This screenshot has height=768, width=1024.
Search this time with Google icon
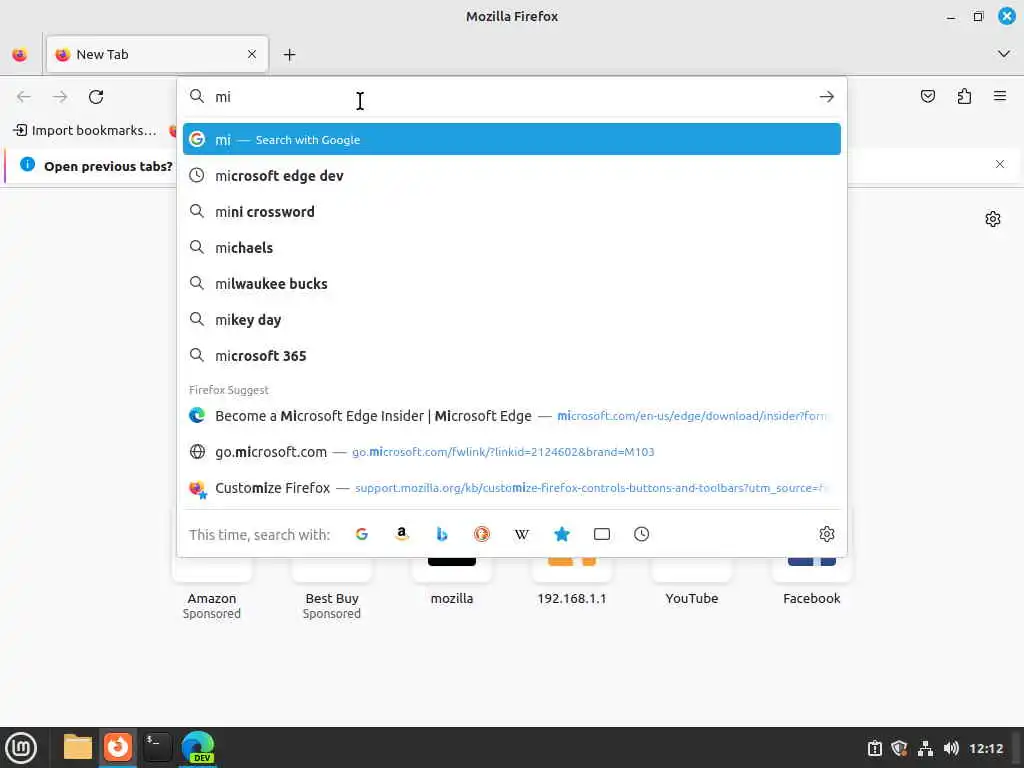[x=361, y=534]
